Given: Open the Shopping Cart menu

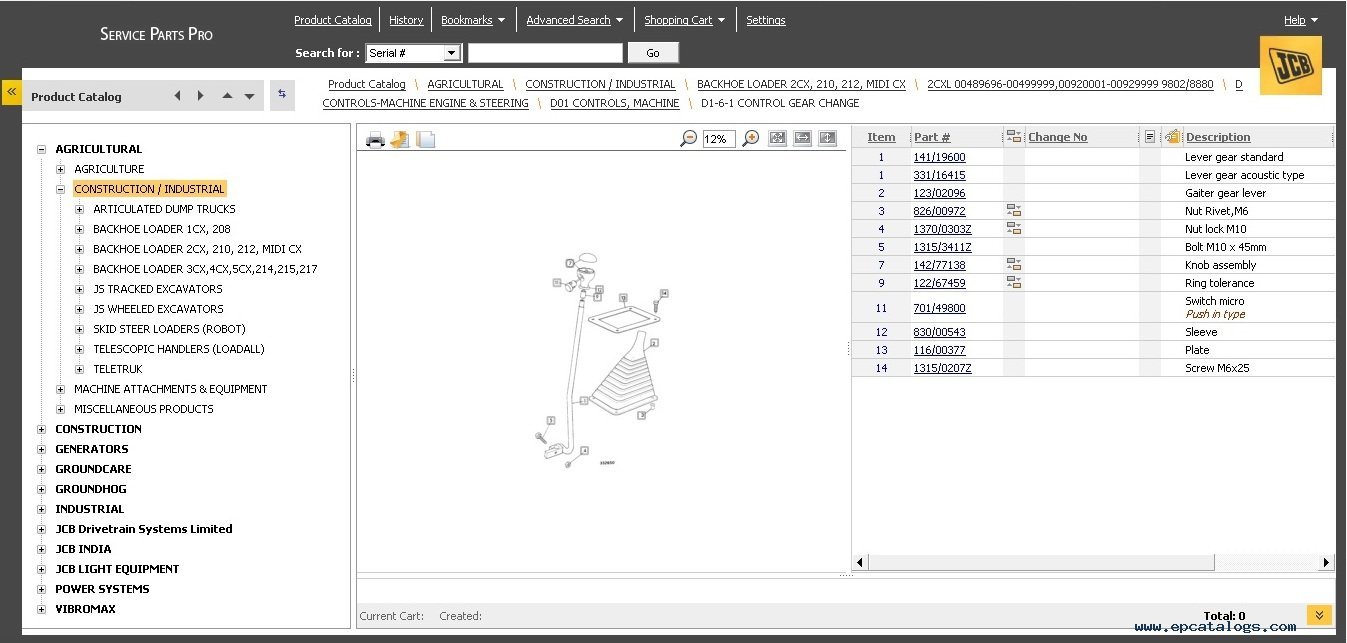Looking at the screenshot, I should pos(684,20).
